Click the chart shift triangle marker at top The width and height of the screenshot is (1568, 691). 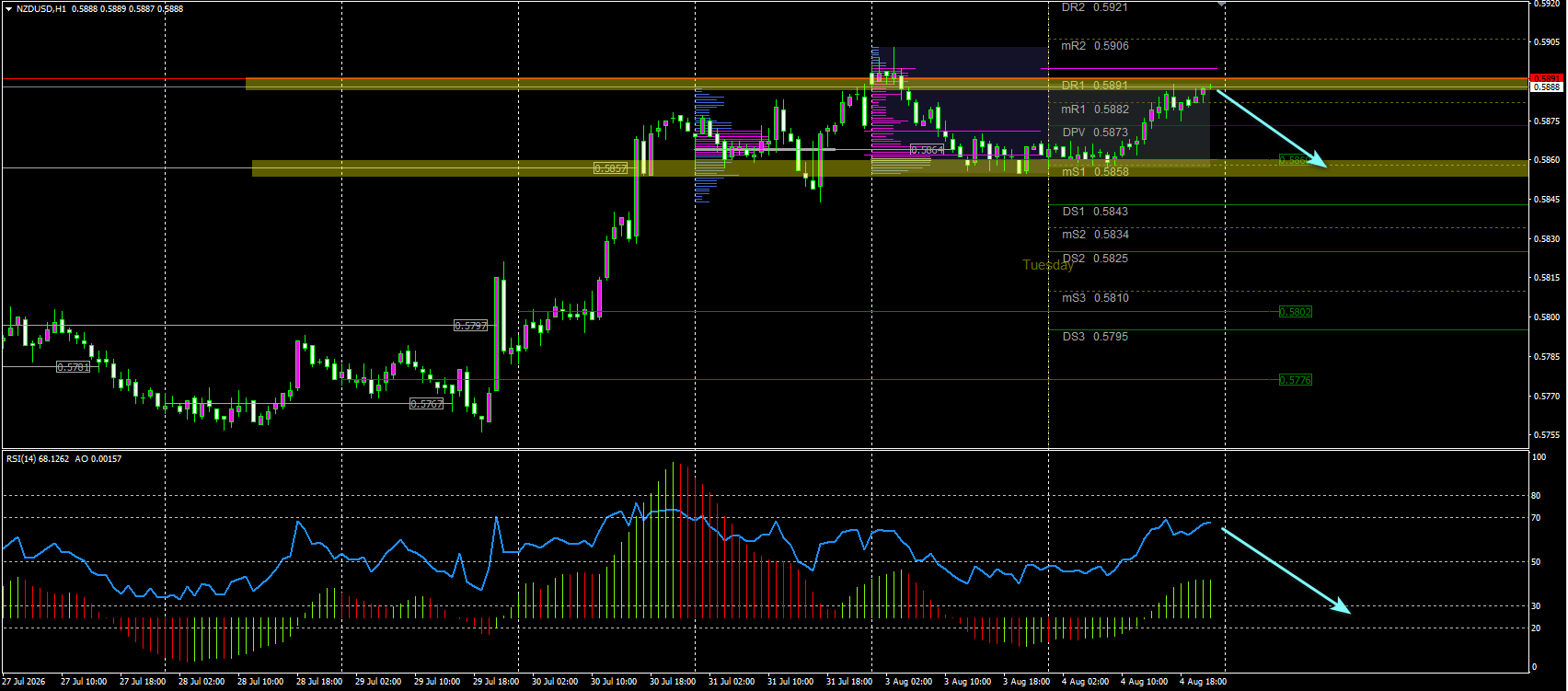click(x=1221, y=5)
